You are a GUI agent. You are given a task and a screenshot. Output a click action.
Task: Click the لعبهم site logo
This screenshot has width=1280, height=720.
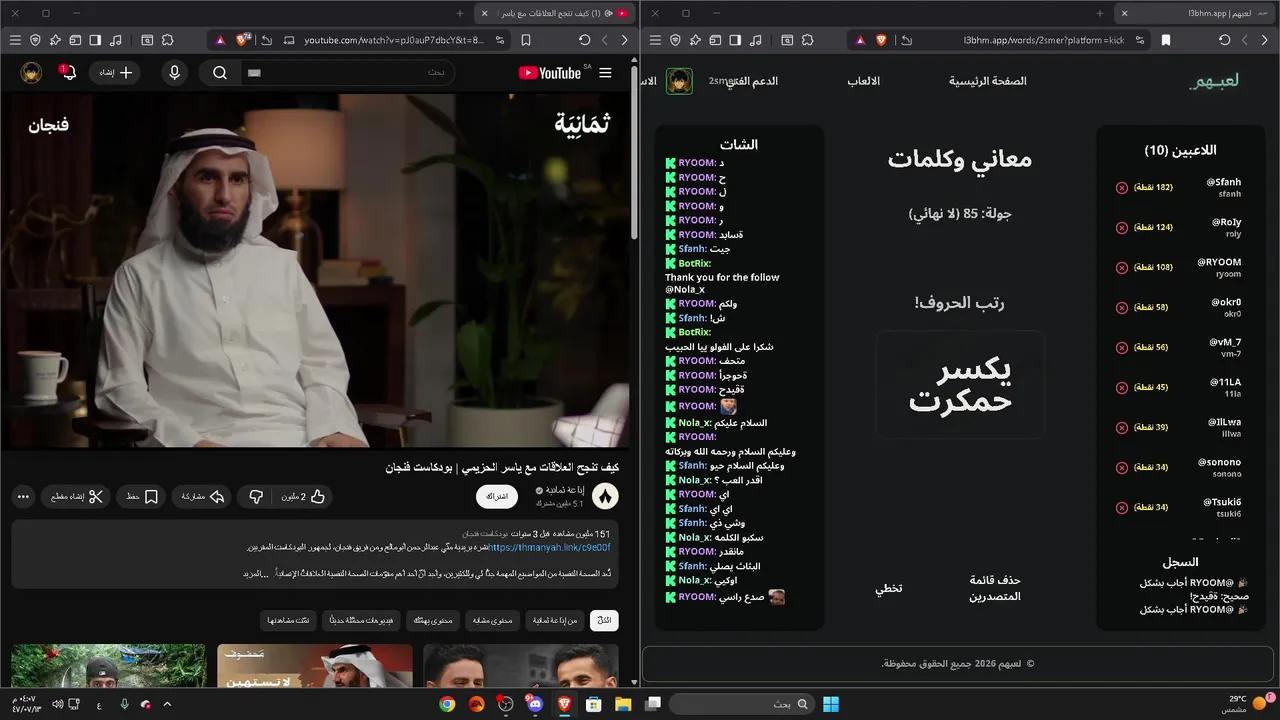(x=1214, y=81)
